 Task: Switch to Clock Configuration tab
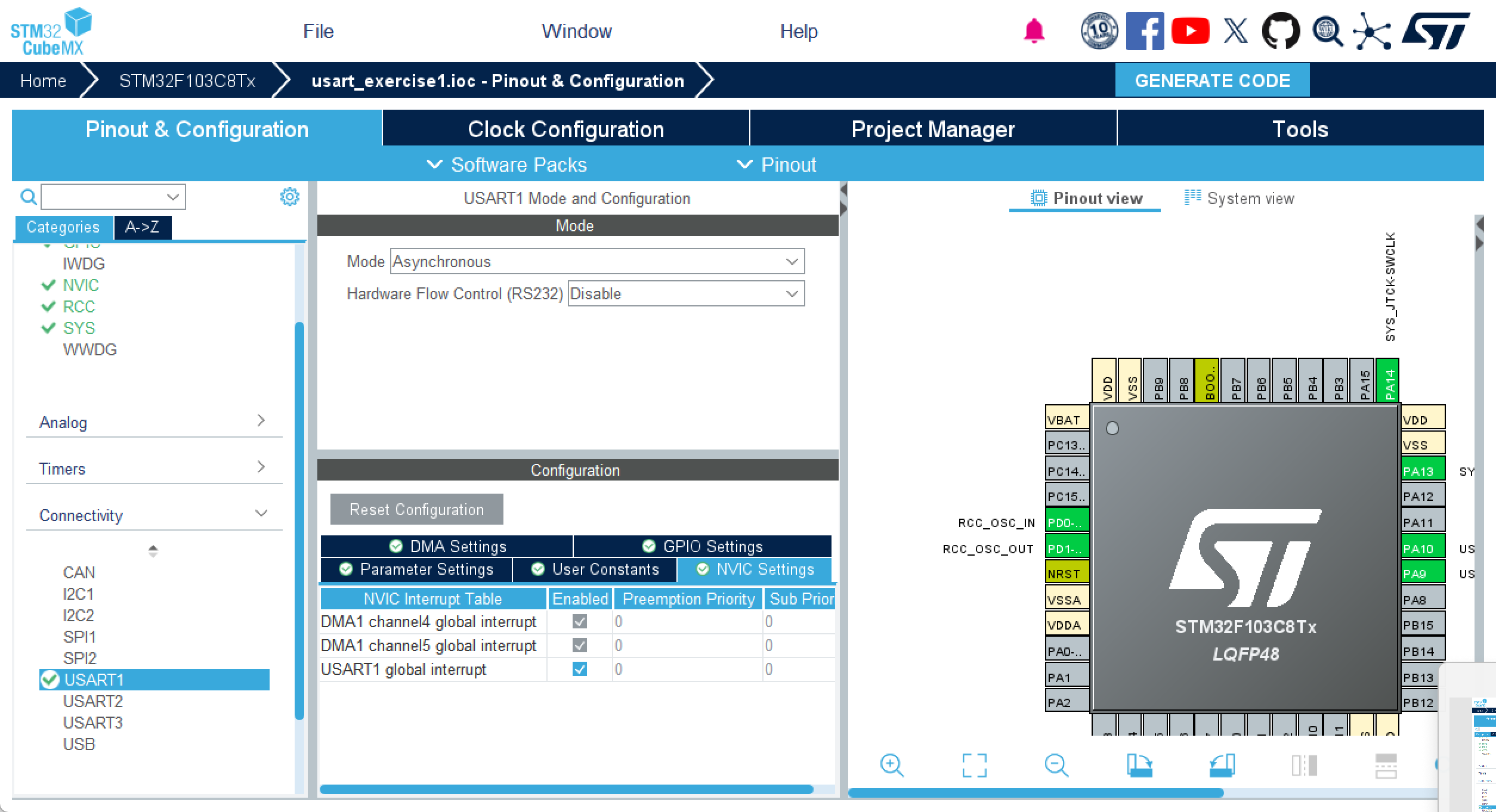click(565, 129)
